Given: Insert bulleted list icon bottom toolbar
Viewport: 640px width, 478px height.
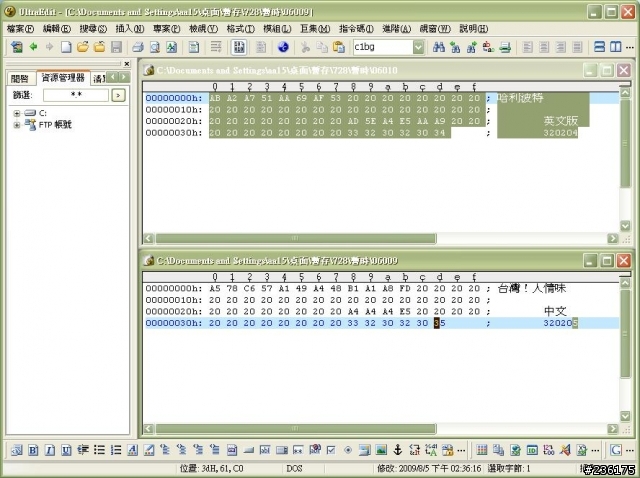Looking at the screenshot, I should point(99,450).
